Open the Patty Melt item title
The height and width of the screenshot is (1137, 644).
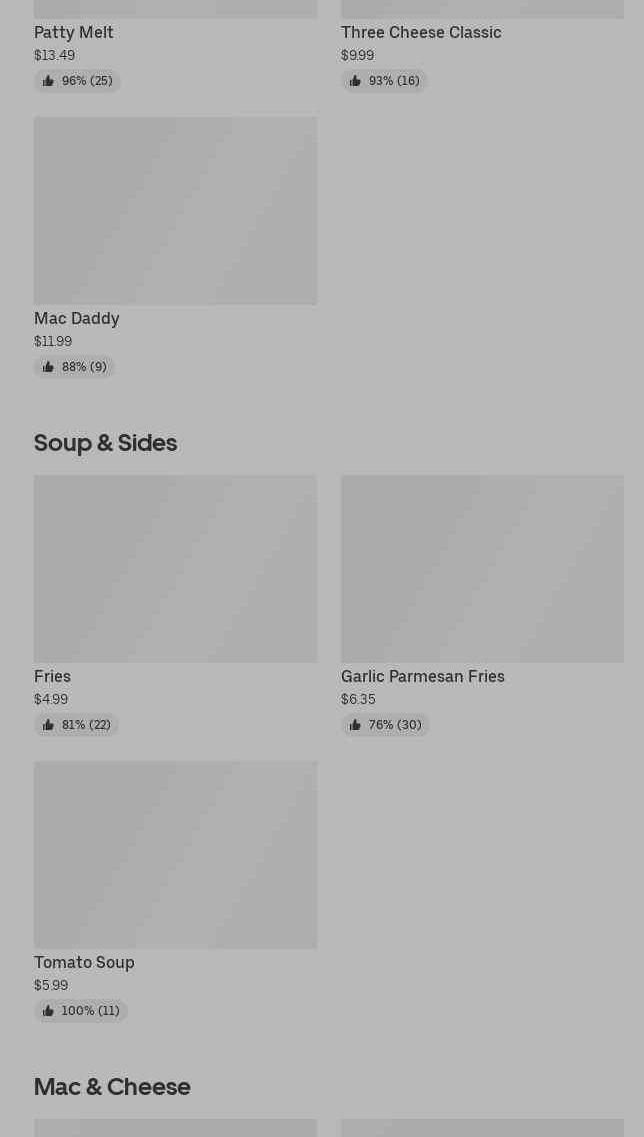(x=74, y=32)
